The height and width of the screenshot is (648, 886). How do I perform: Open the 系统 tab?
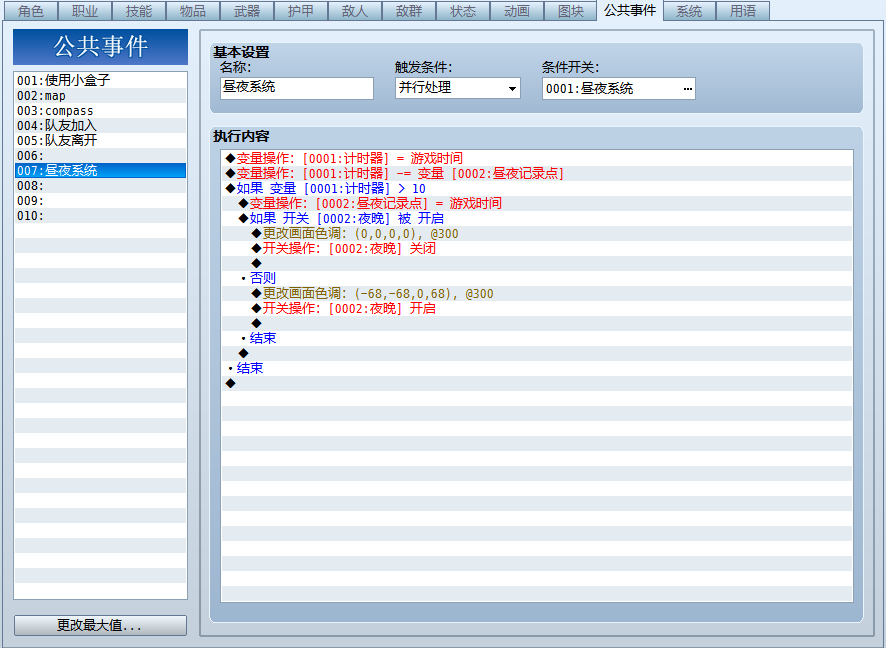click(689, 11)
